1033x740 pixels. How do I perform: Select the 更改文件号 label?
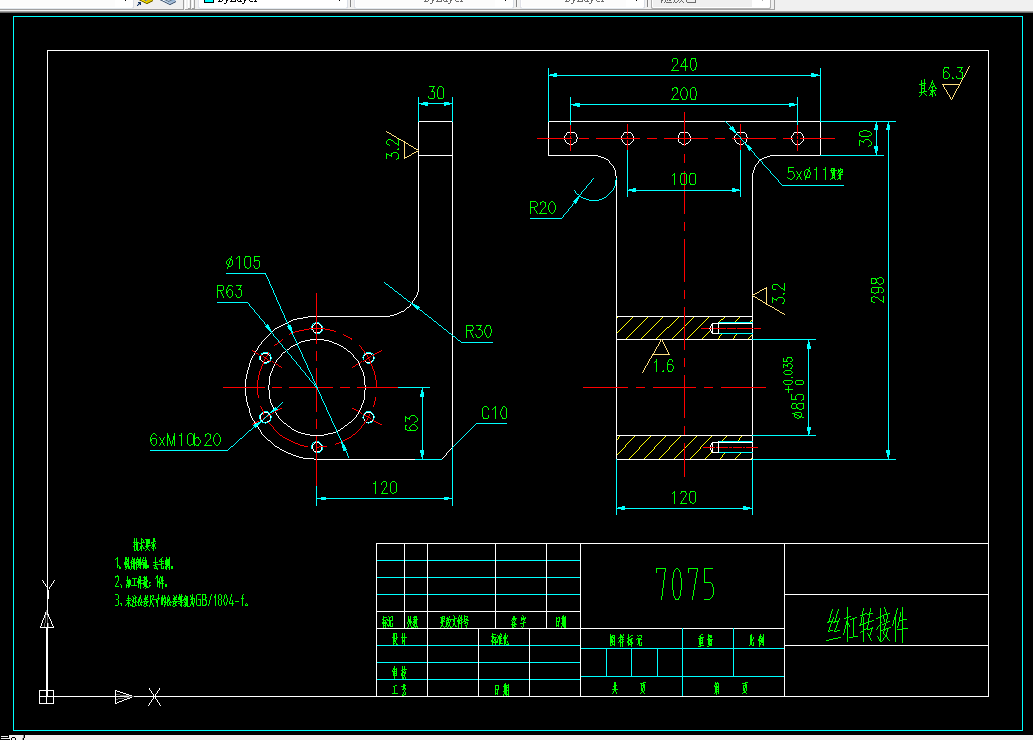[x=455, y=622]
